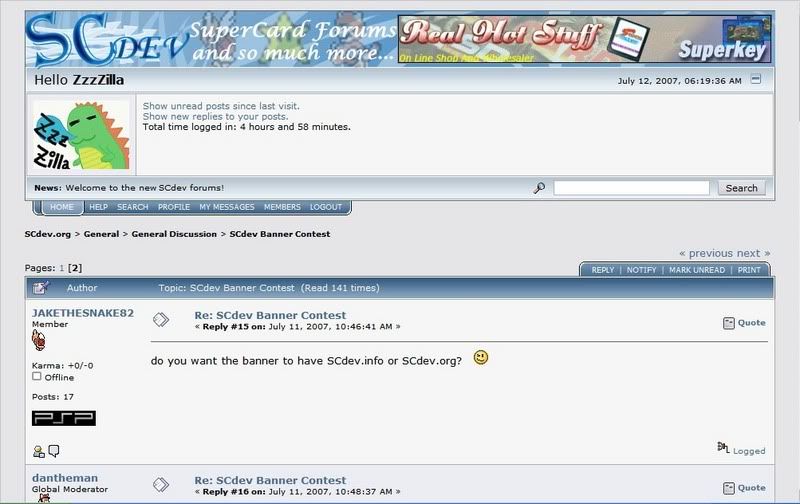Open the Re: SCdev Banner Contest Reply #15 title
The image size is (800, 504).
click(270, 315)
